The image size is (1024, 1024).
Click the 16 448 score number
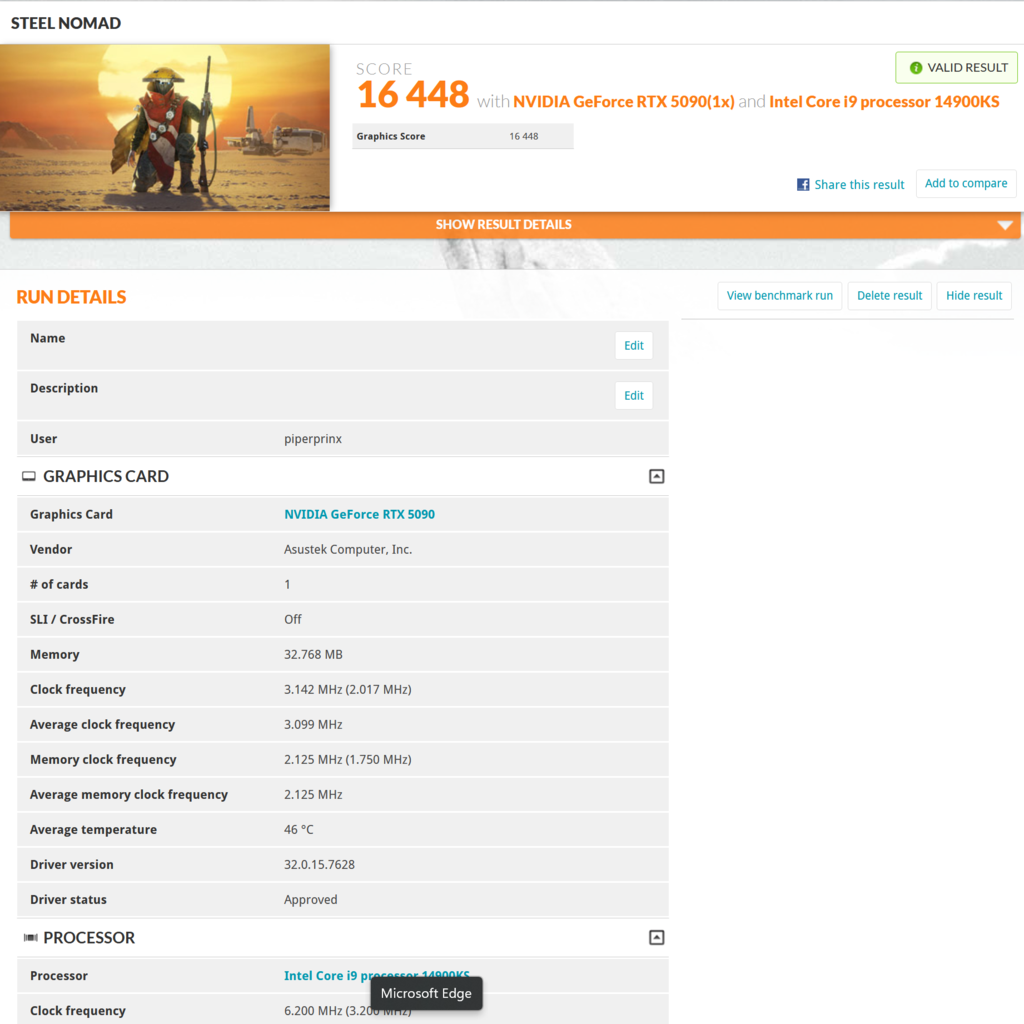(x=413, y=95)
